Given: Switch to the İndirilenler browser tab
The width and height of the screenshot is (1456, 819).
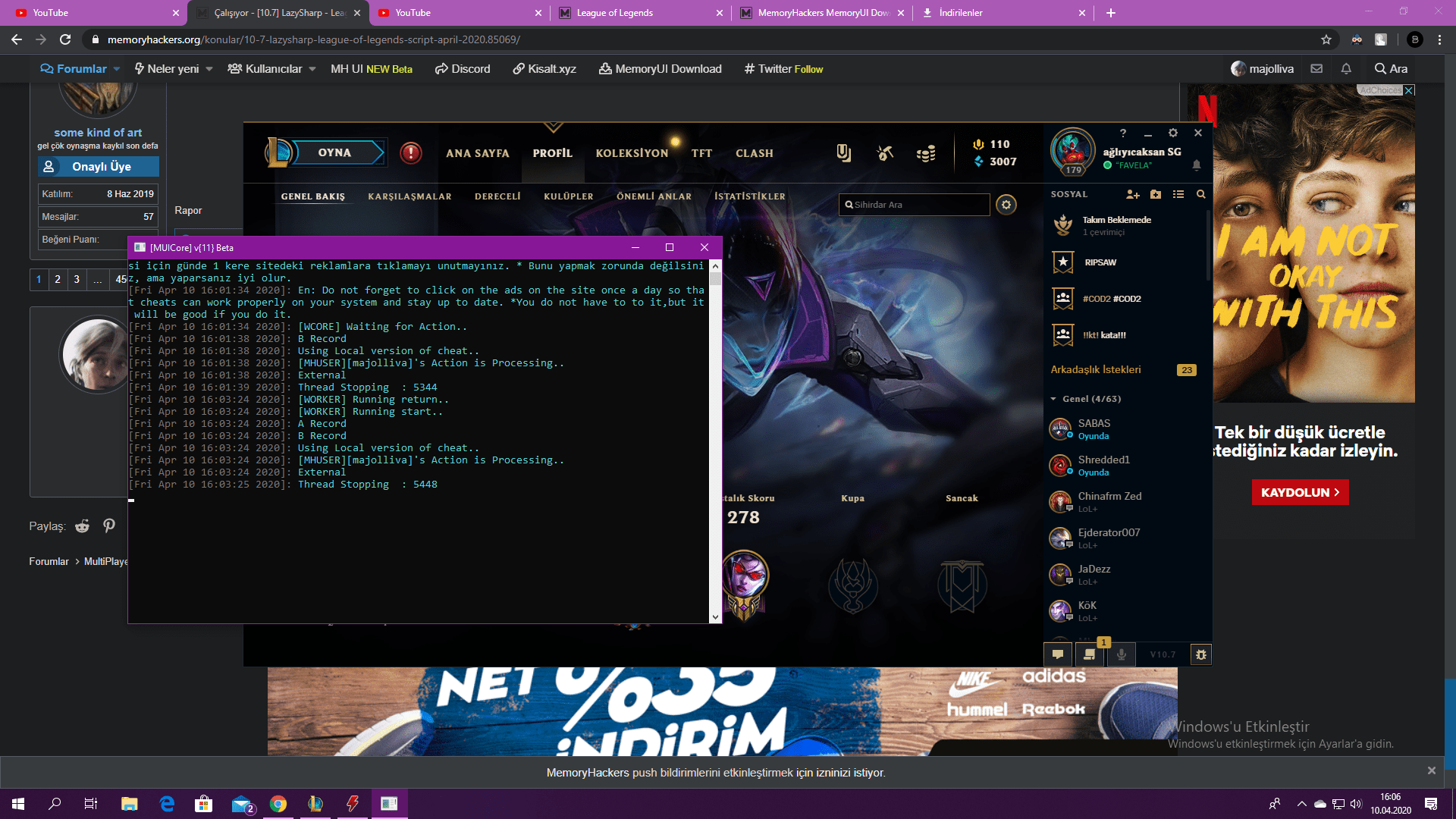Looking at the screenshot, I should pos(1003,13).
